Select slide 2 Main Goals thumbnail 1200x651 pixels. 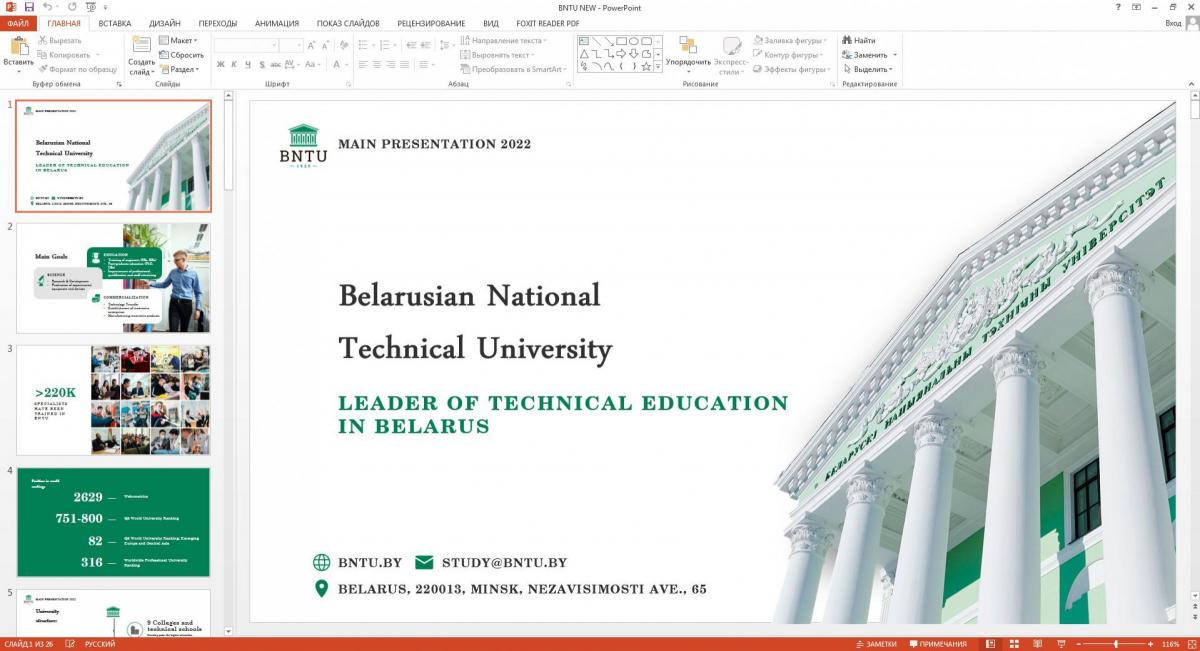tap(114, 277)
